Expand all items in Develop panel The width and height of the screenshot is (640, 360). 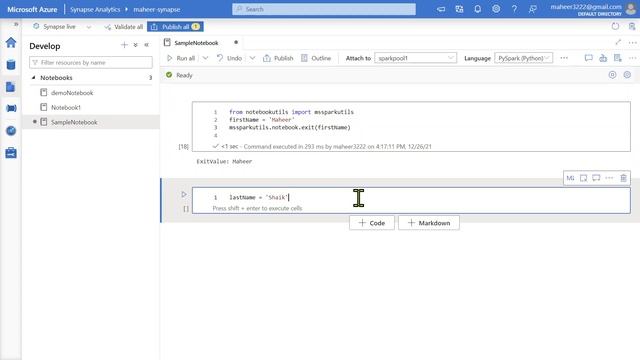pyautogui.click(x=136, y=45)
